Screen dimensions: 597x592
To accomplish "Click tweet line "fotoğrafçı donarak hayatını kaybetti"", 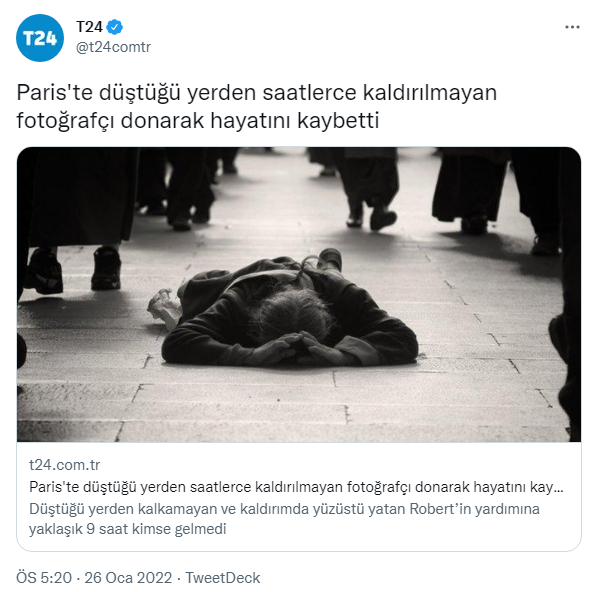I will pos(198,121).
